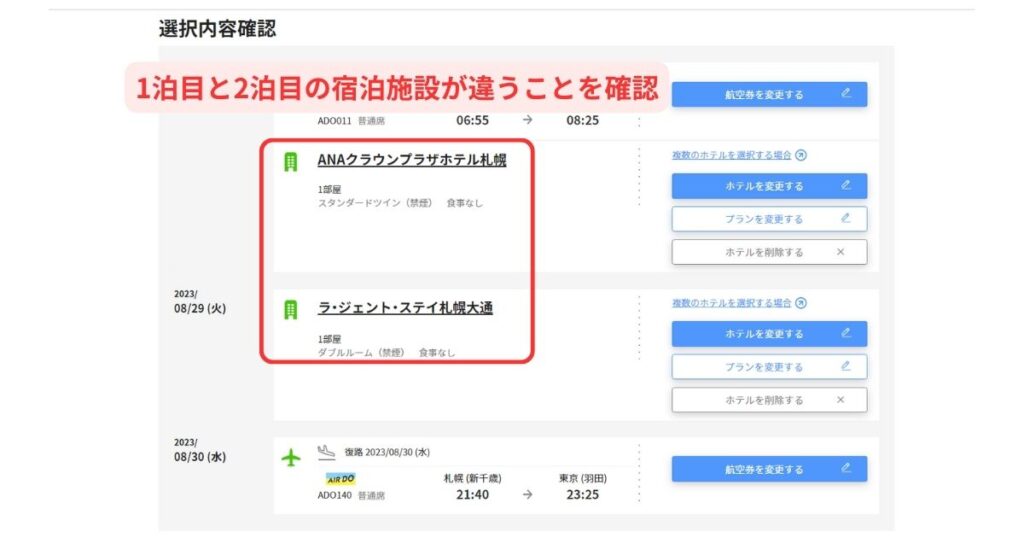Viewport: 1024px width, 538px height.
Task: Click pencil icon on ラ・ジェント プランを変更する button
Action: (x=846, y=366)
